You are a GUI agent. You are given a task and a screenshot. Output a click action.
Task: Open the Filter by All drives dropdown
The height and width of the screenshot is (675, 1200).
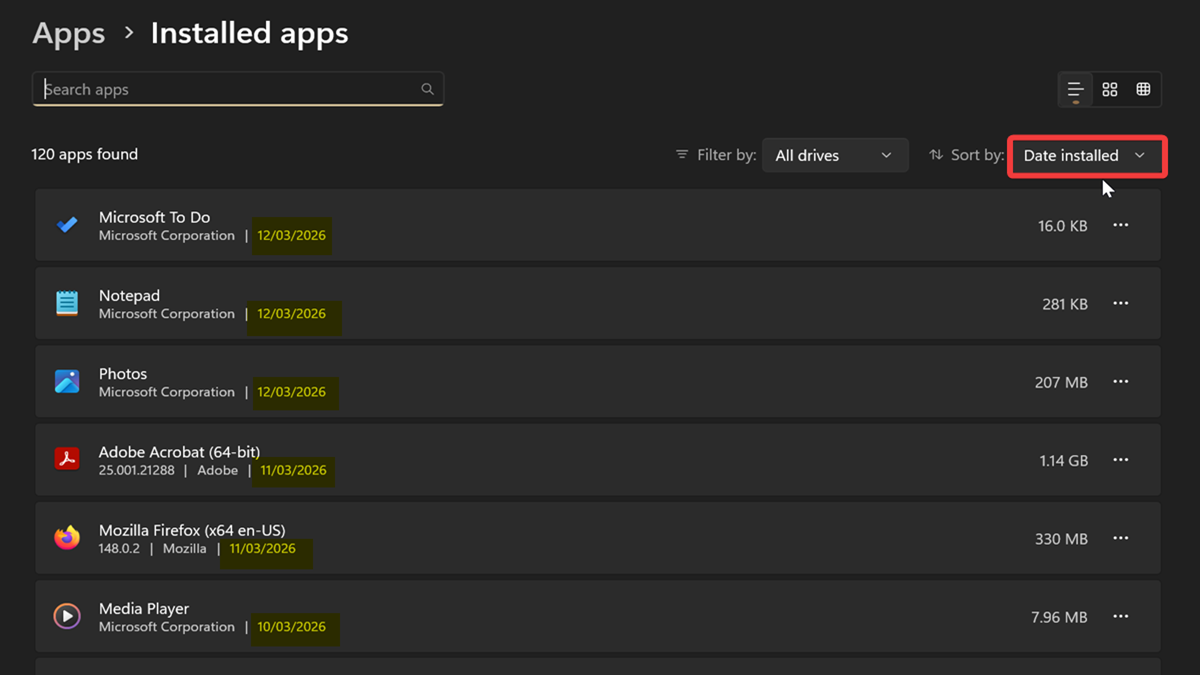point(834,156)
